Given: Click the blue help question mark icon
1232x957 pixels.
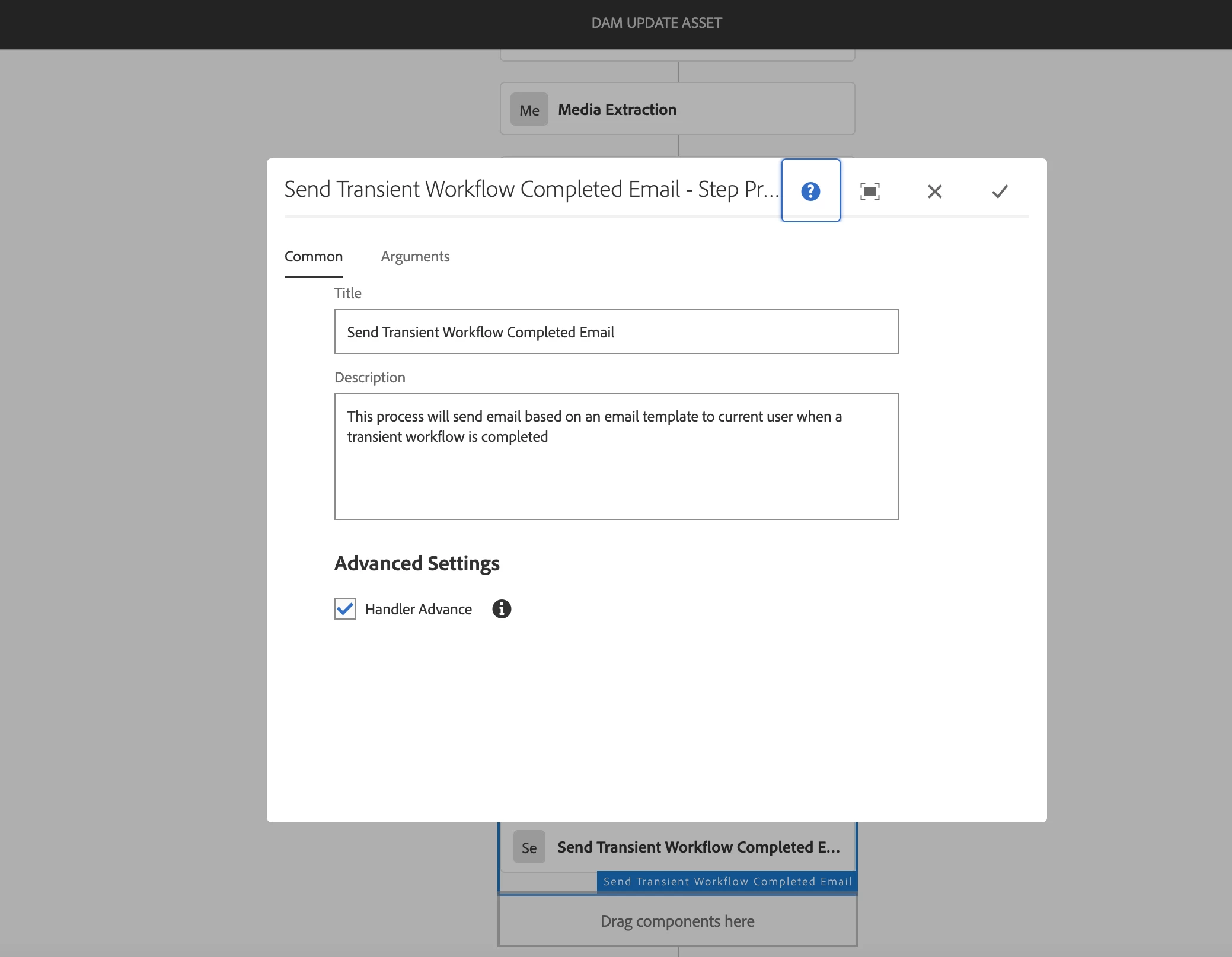Looking at the screenshot, I should (810, 191).
